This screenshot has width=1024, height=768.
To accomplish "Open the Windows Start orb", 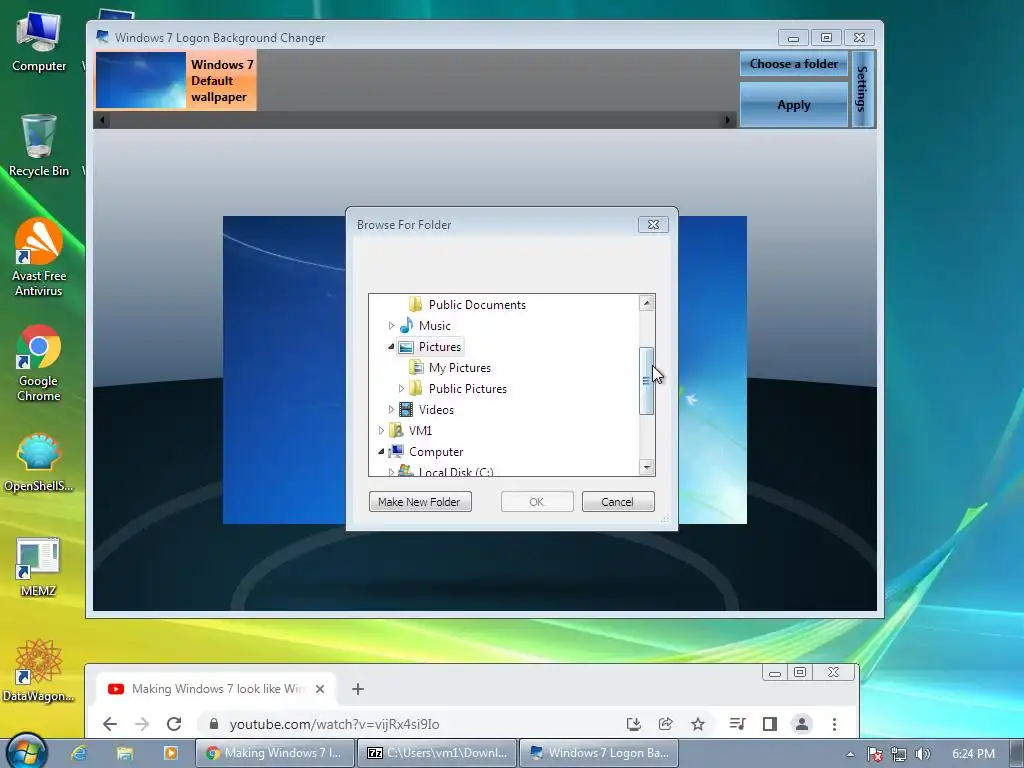I will tap(26, 751).
